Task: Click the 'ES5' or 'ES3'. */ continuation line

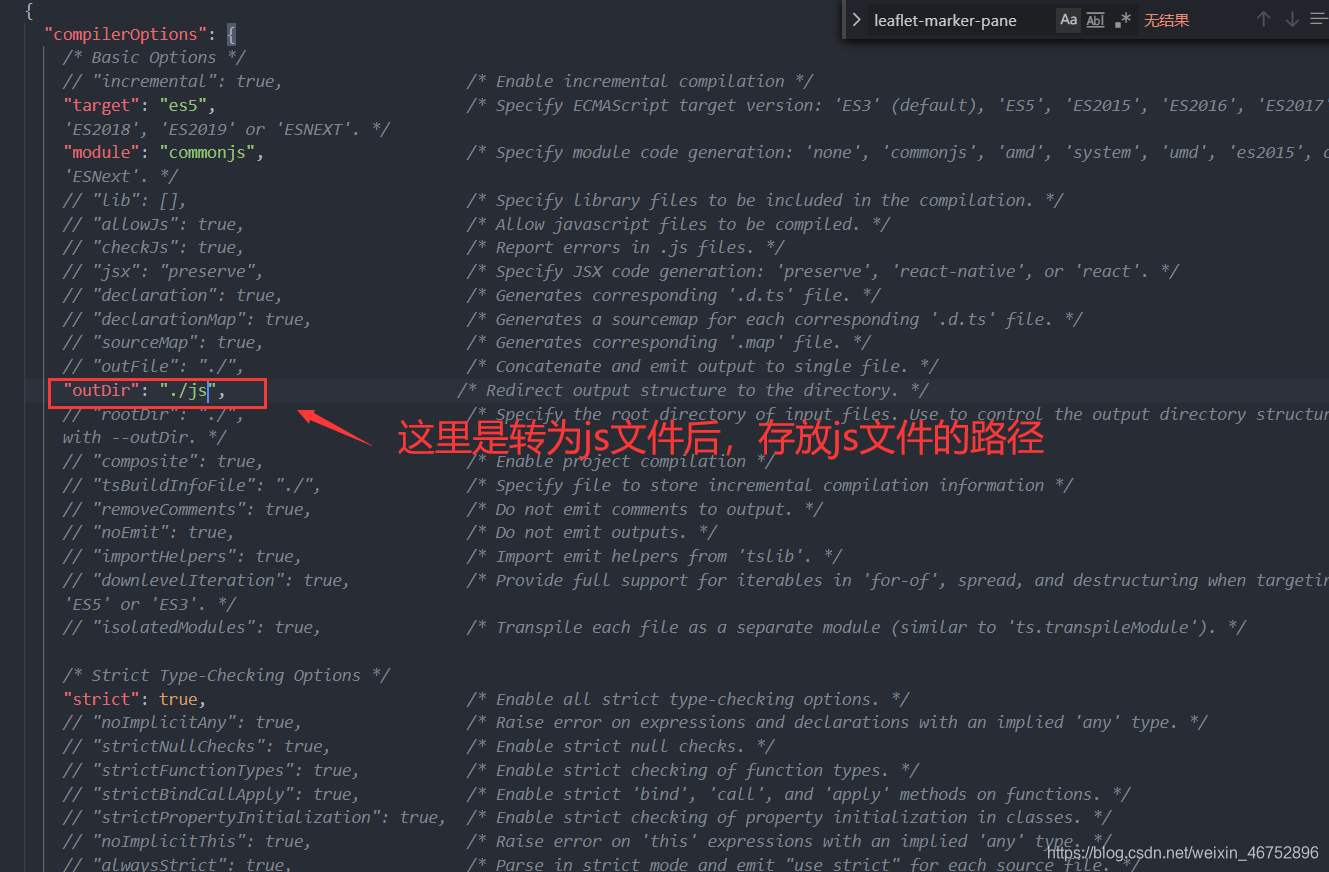Action: 149,604
